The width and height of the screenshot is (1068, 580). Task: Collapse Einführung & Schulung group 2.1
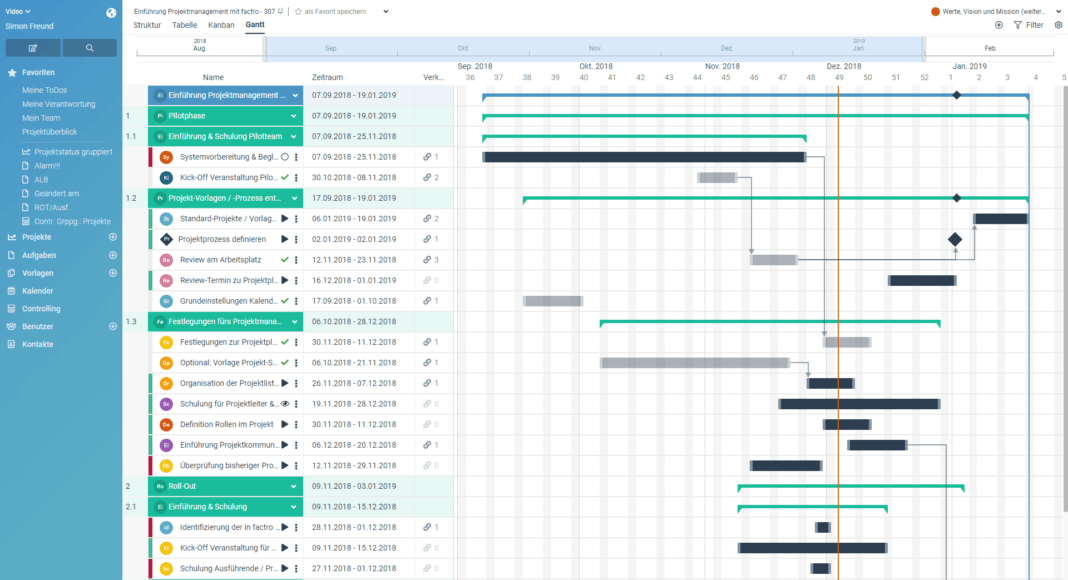[x=294, y=506]
